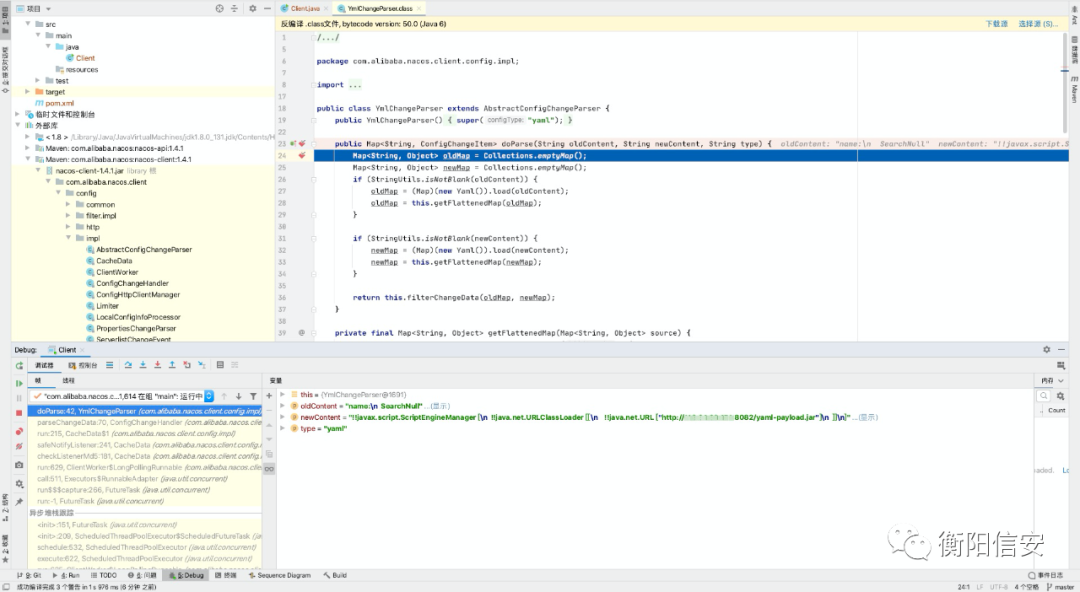The height and width of the screenshot is (592, 1080).
Task: Open the Build tool window tab
Action: [335, 575]
